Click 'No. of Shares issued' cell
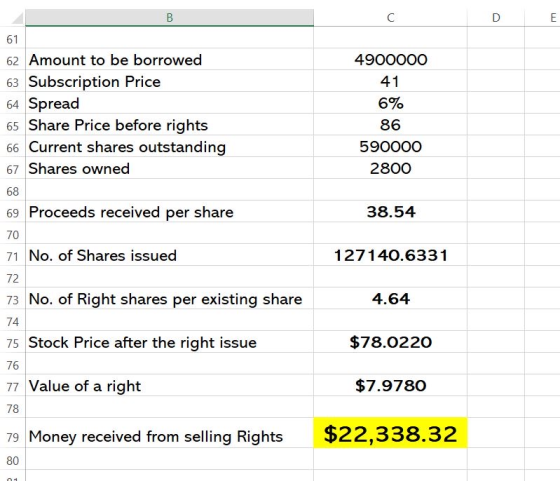The height and width of the screenshot is (481, 560). 170,256
